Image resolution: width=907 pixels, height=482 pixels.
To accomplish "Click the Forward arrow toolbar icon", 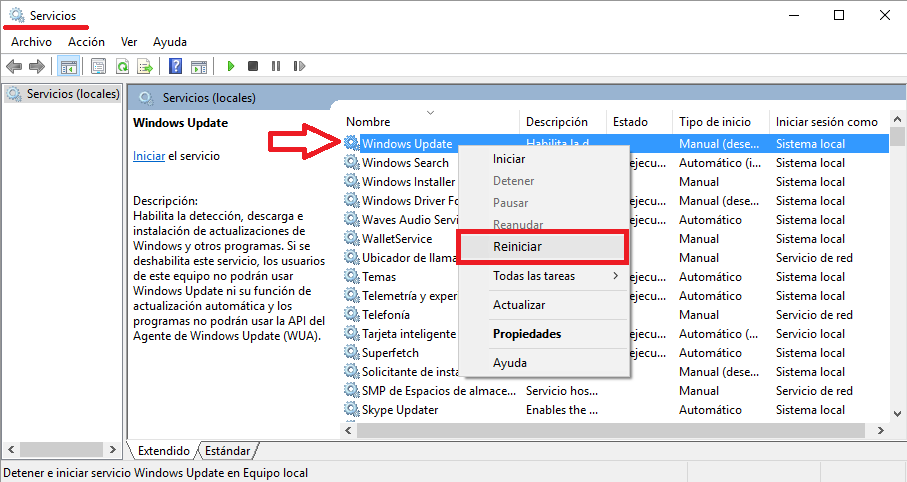I will 36,67.
